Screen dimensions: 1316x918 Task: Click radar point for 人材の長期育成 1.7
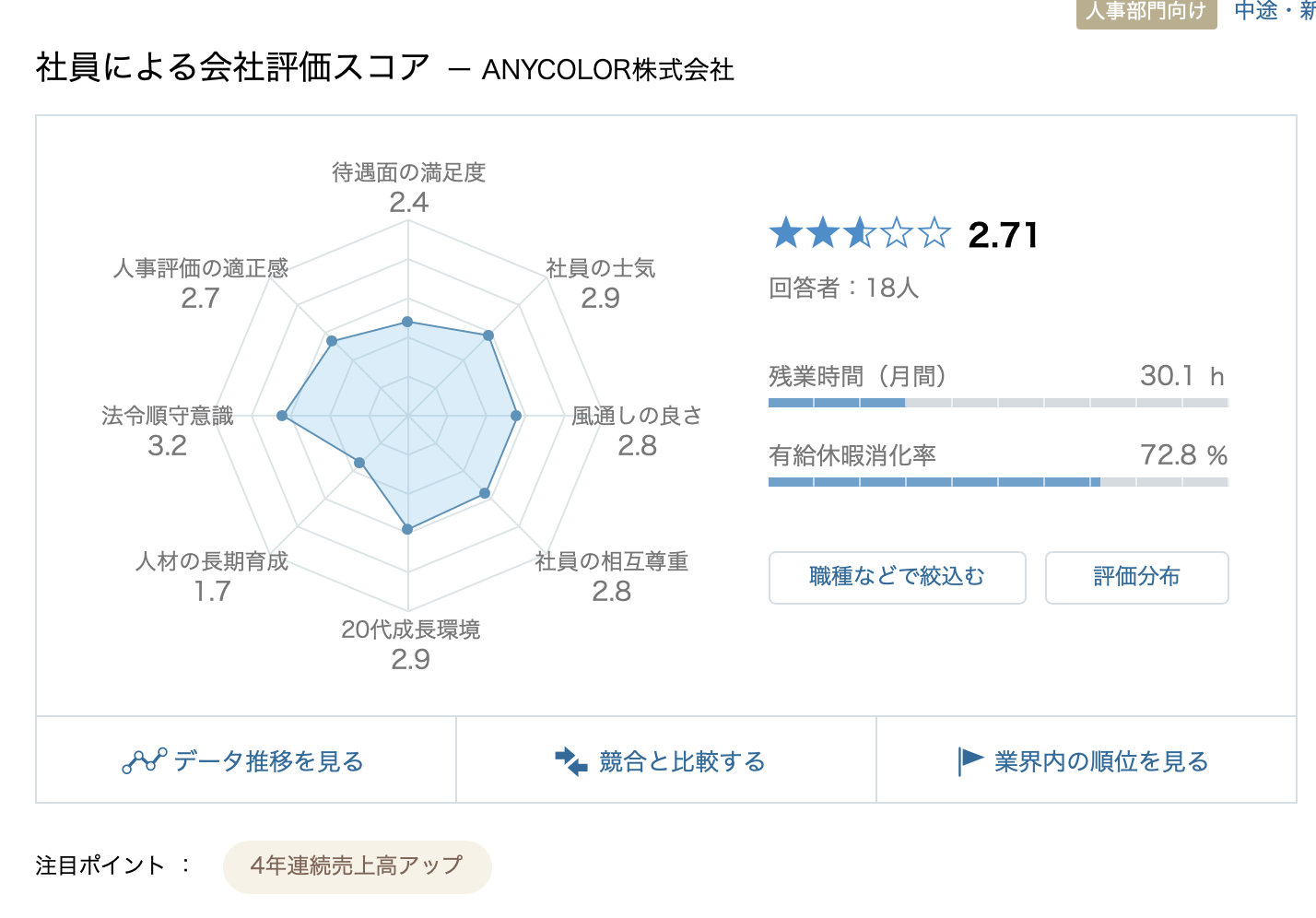point(359,463)
